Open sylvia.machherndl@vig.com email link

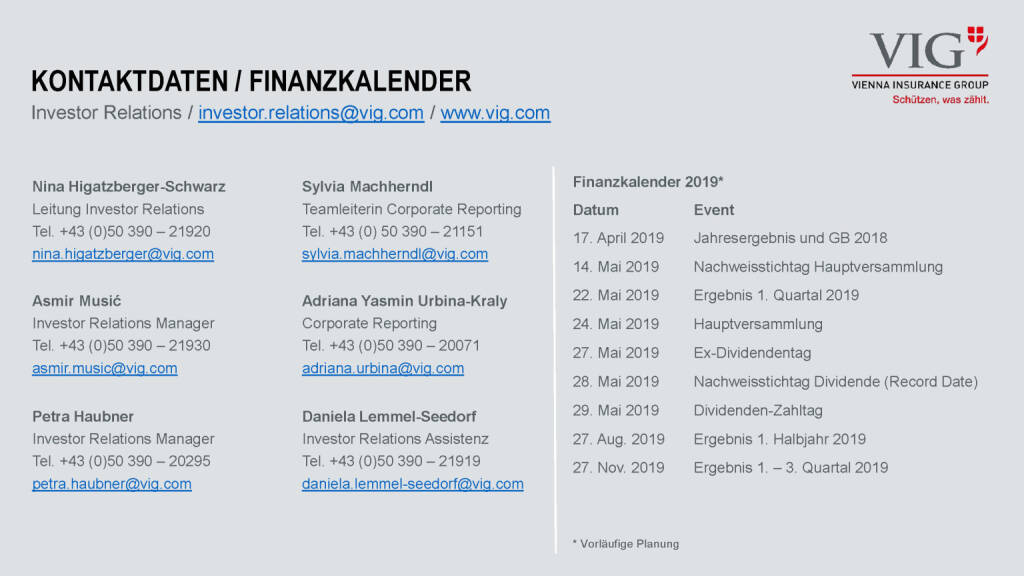395,254
